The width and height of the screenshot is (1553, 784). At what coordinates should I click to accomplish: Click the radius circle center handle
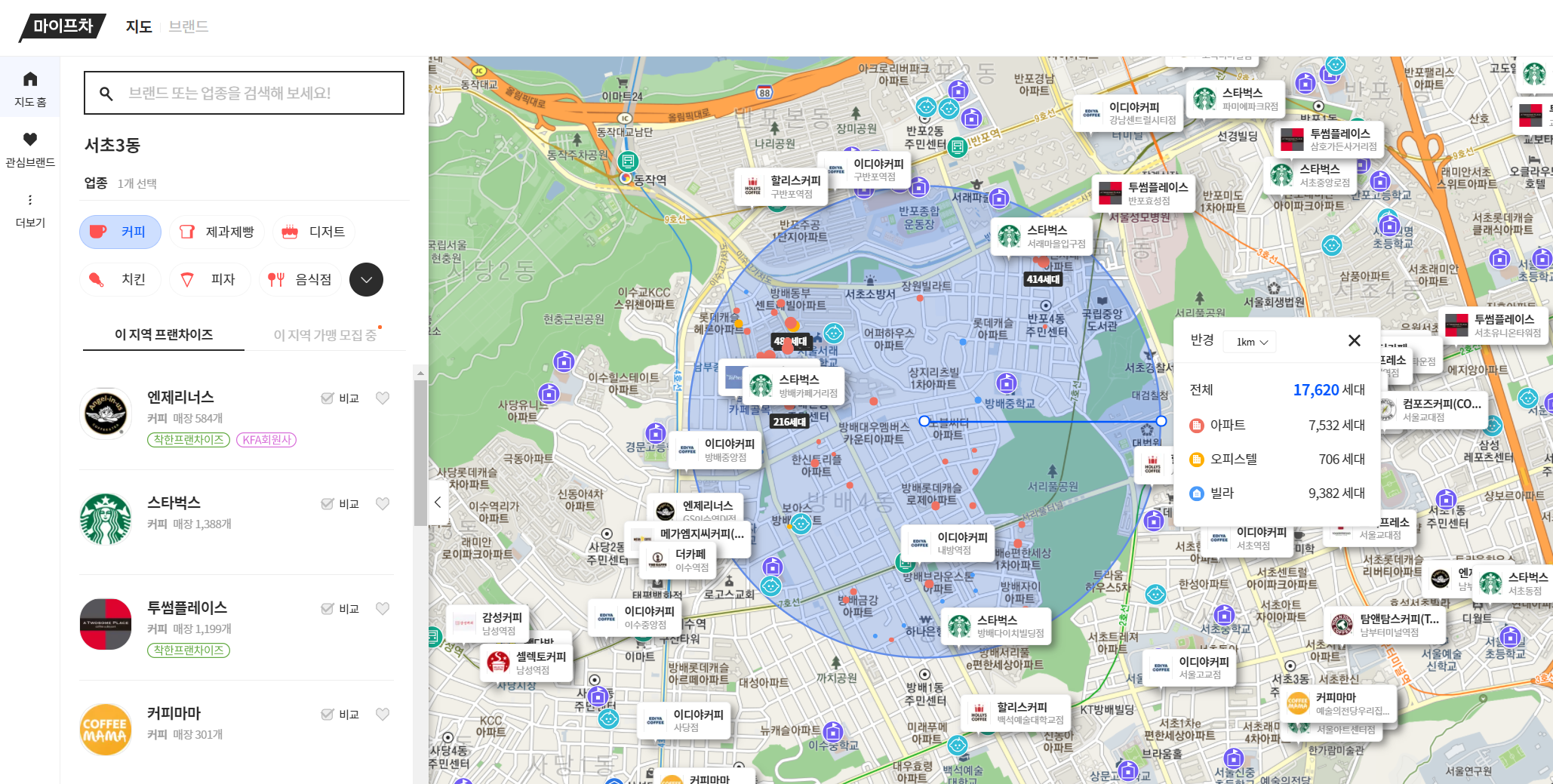[924, 421]
